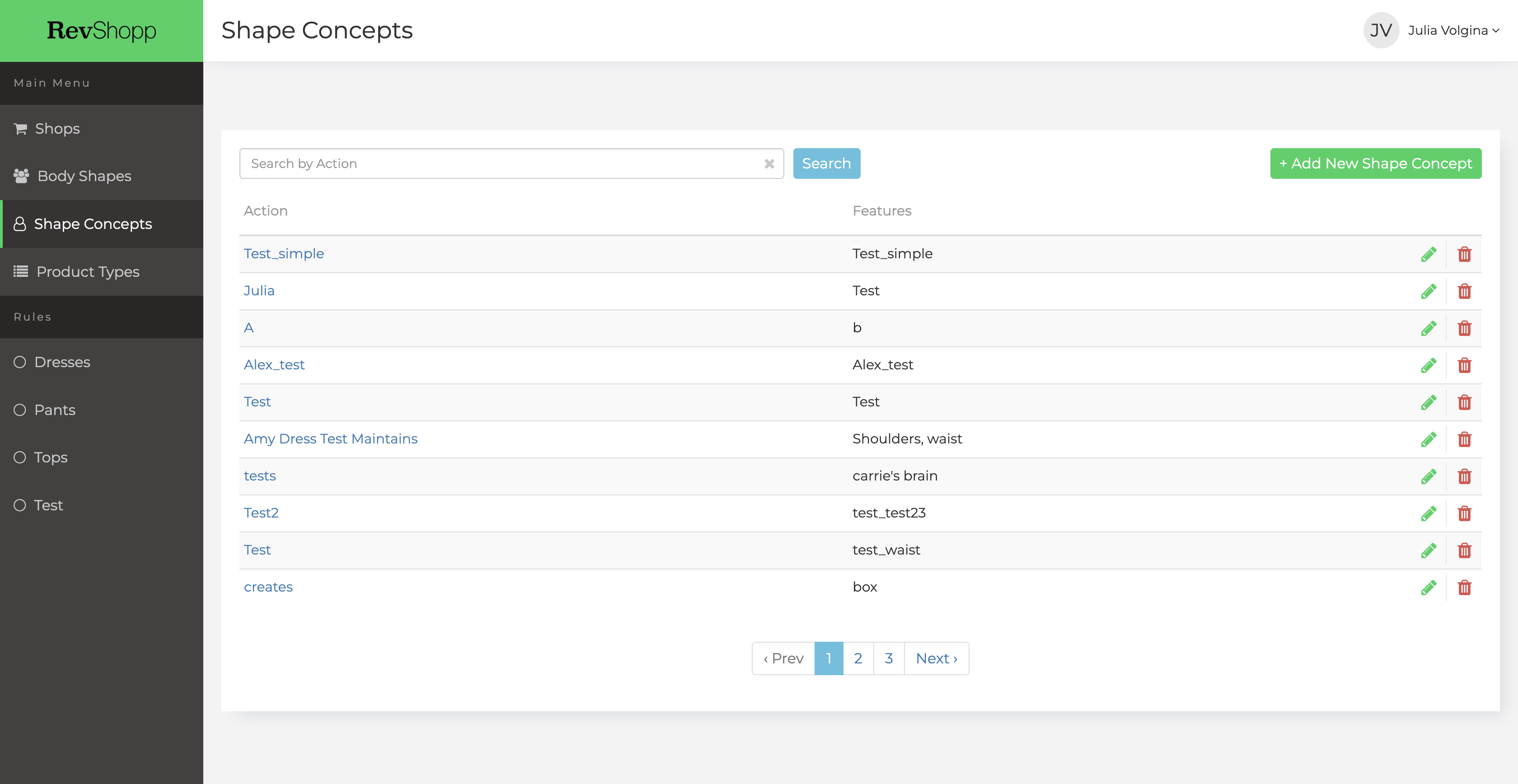Click the Shops cart icon in sidebar
Image resolution: width=1518 pixels, height=784 pixels.
[x=21, y=128]
